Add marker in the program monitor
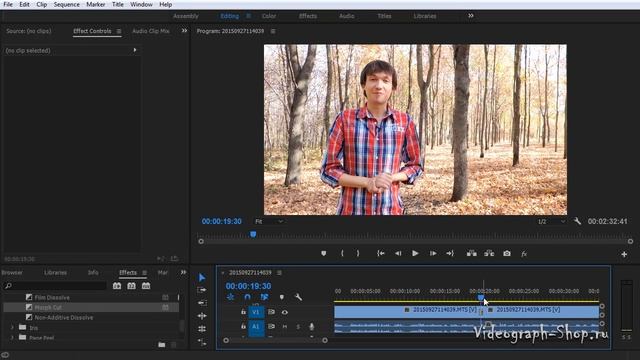640x360 pixels. pos(323,253)
